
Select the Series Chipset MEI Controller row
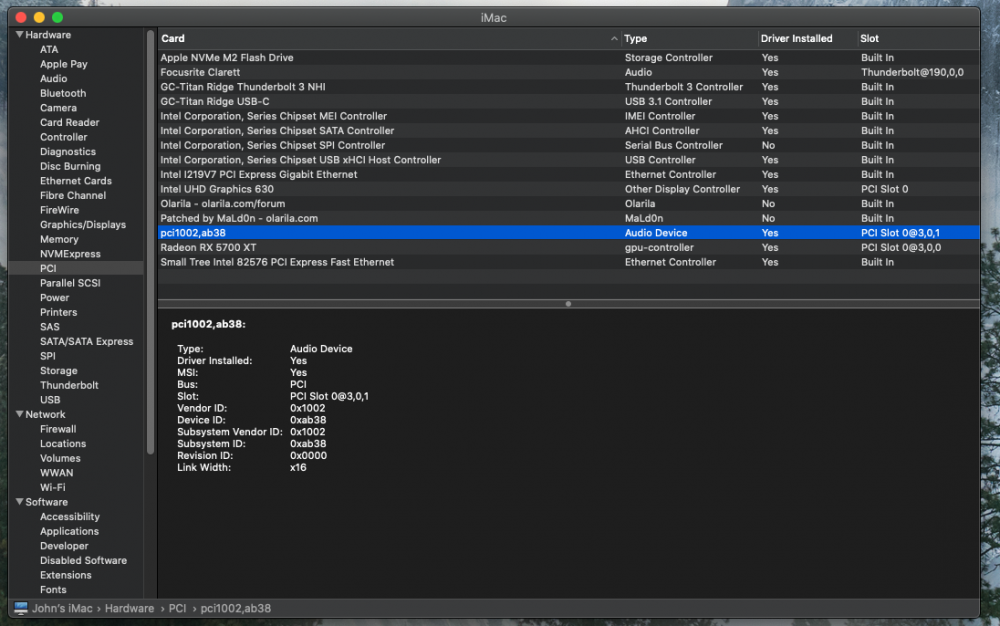[x=568, y=116]
